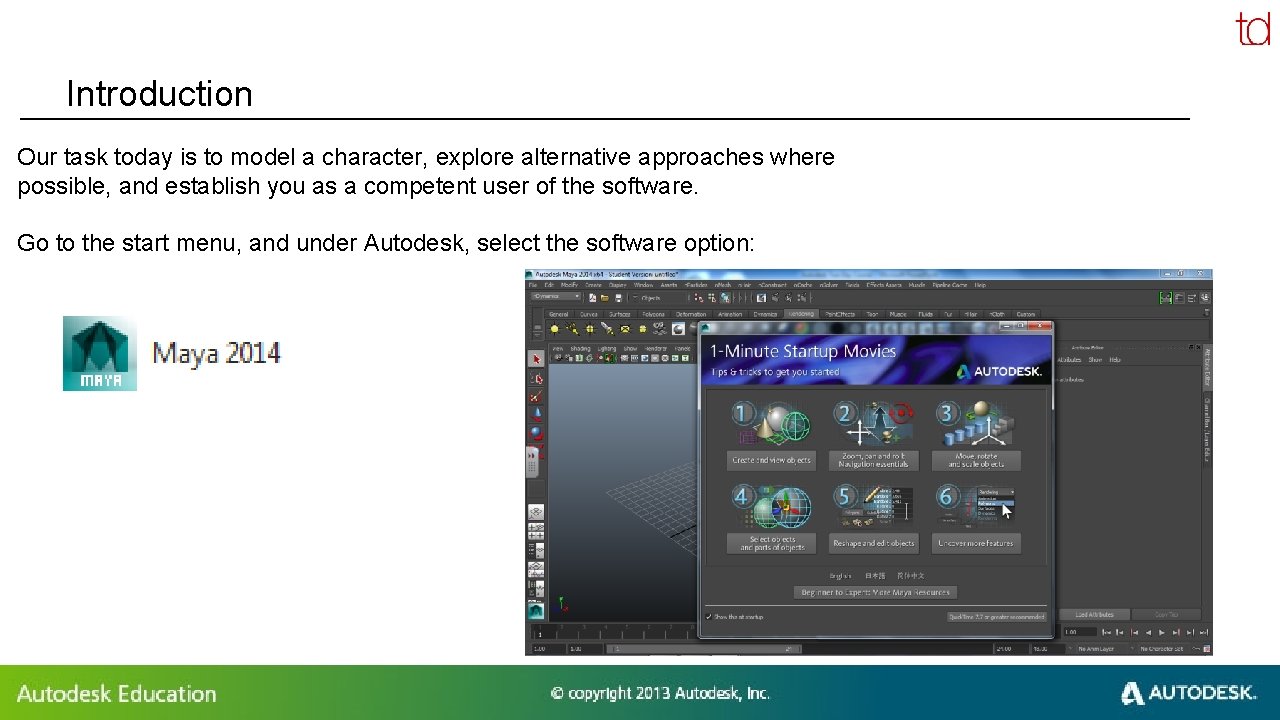Click the Maya 2014 application icon
Viewport: 1280px width, 720px height.
(100, 353)
